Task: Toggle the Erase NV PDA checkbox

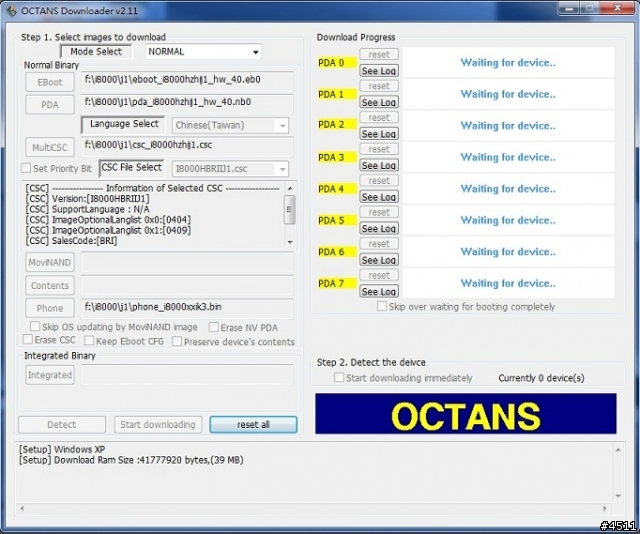Action: (x=213, y=327)
